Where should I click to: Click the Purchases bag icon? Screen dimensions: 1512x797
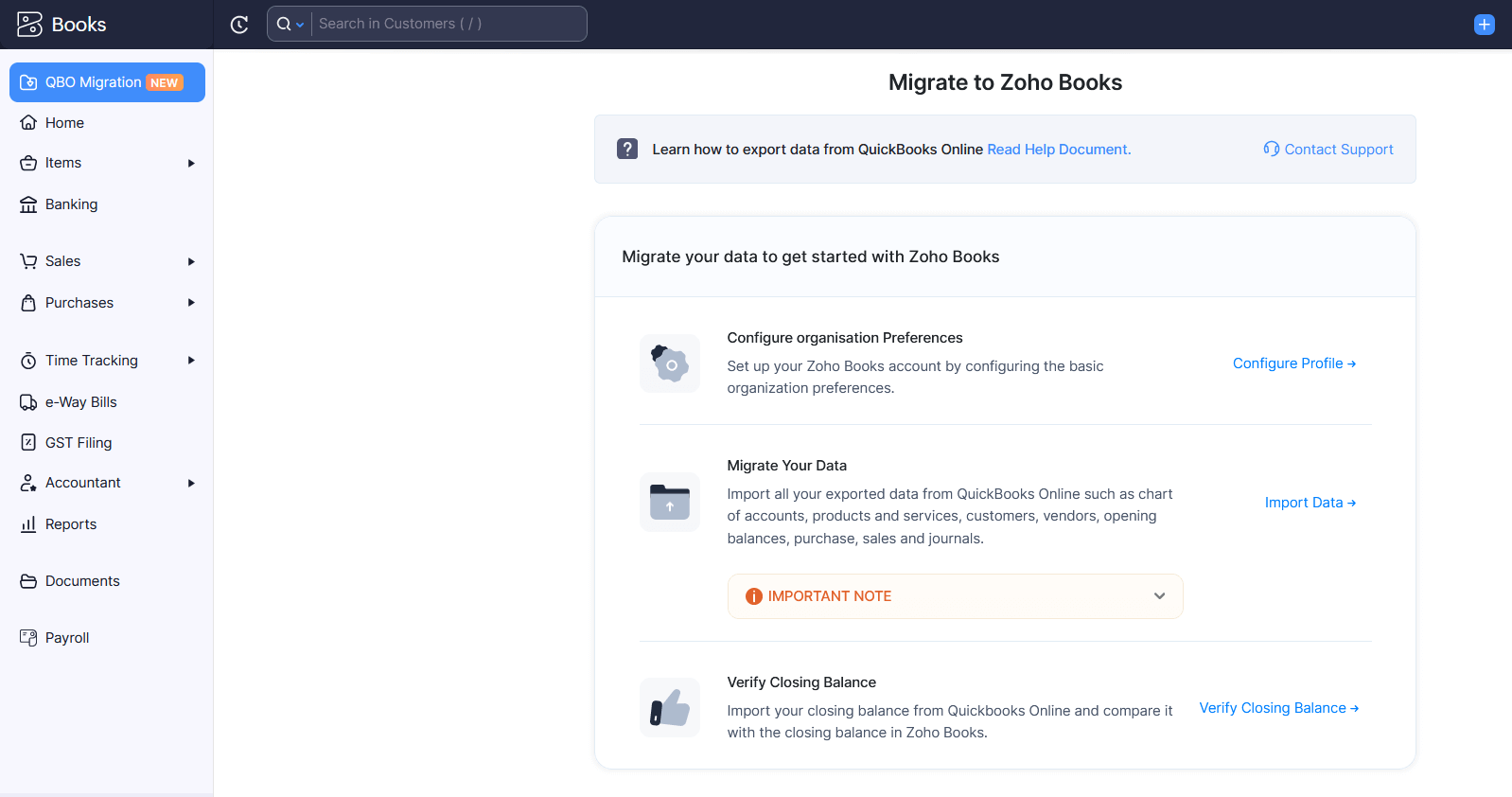28,303
